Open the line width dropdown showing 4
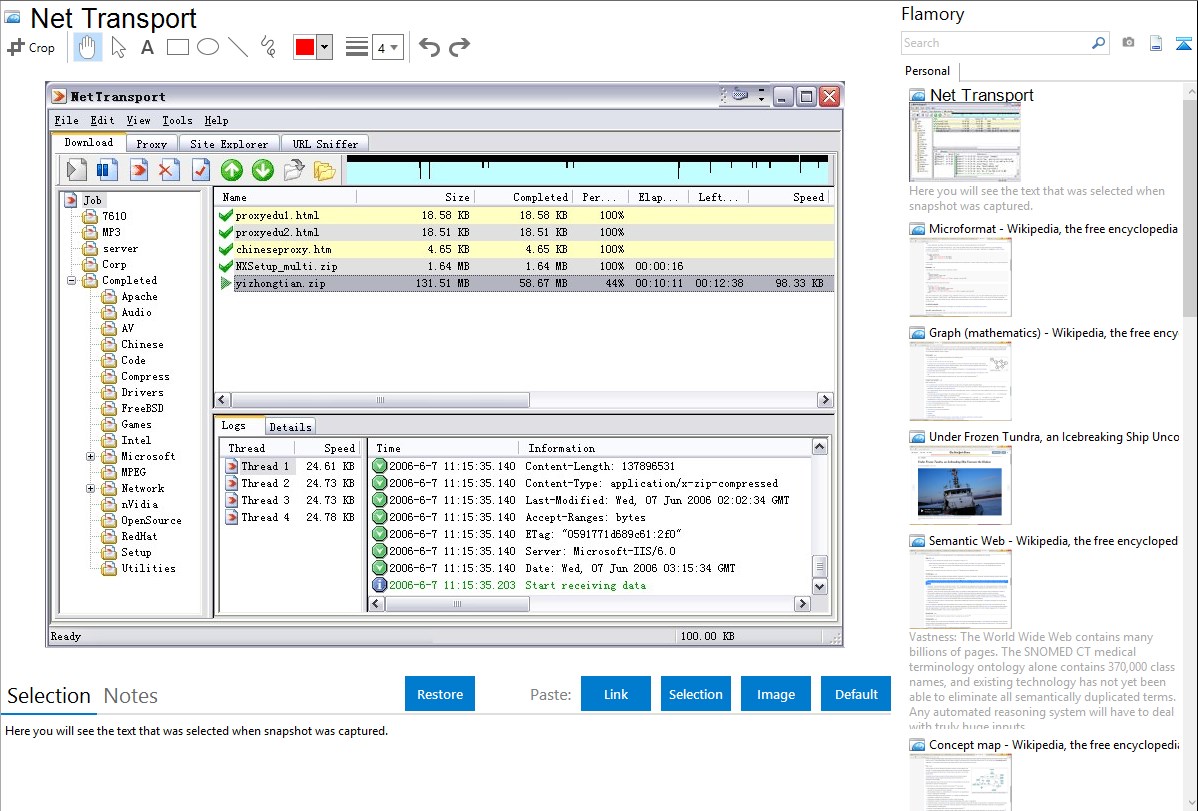Viewport: 1198px width, 811px height. (x=387, y=47)
